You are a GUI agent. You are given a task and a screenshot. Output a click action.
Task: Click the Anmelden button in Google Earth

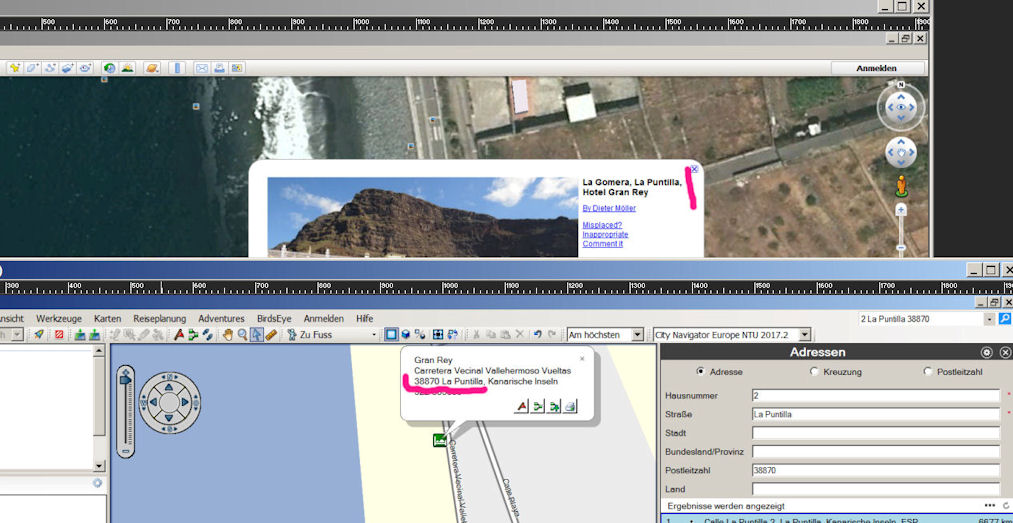point(877,68)
